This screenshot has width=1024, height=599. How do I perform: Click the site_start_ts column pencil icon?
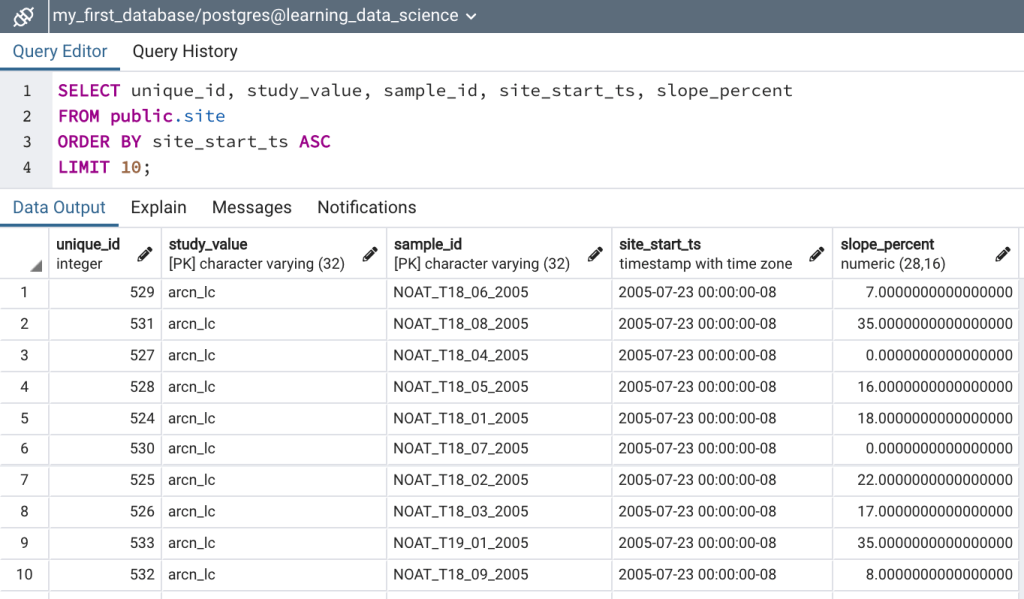(816, 254)
